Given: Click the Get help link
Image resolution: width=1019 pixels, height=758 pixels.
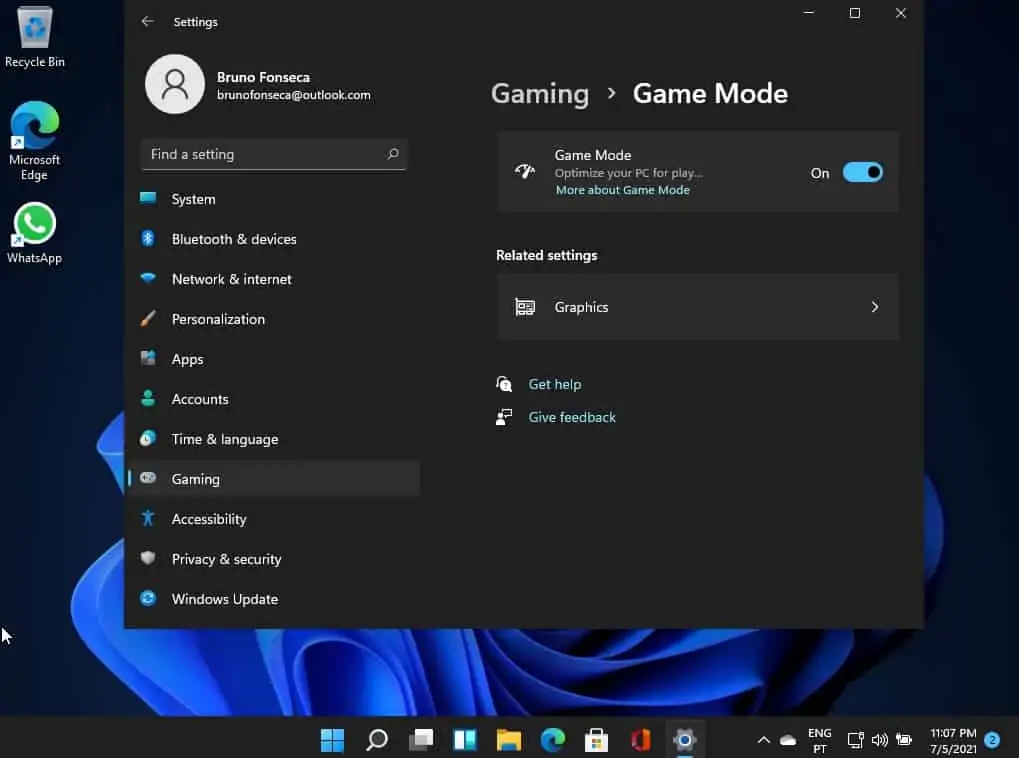Looking at the screenshot, I should (554, 384).
